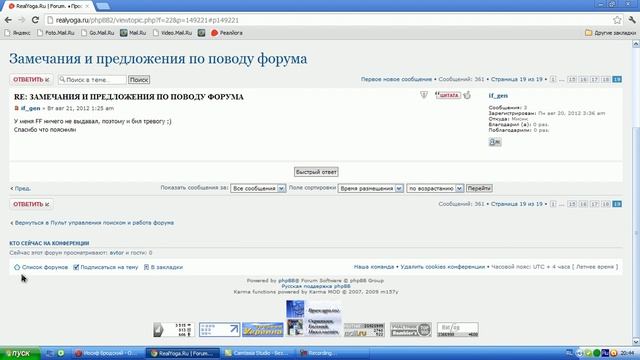Click Удалить cookies конференции link
The height and width of the screenshot is (360, 640).
442,267
